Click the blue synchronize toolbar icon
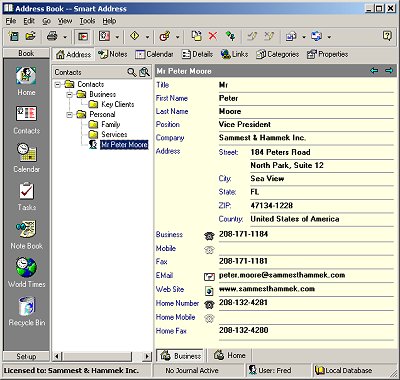Screen dimensions: 400x380 pyautogui.click(x=316, y=36)
